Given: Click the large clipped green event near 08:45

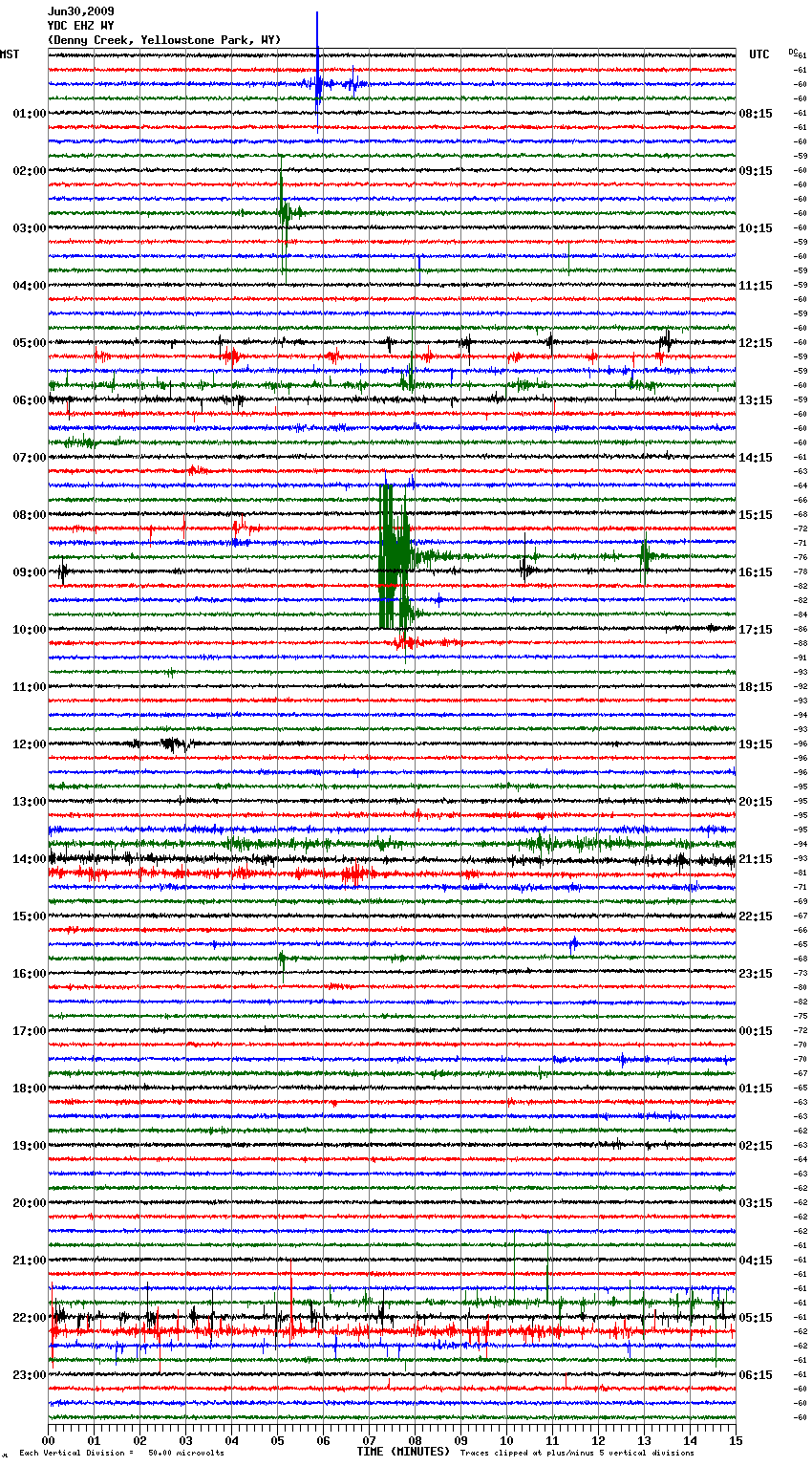Looking at the screenshot, I should (395, 556).
